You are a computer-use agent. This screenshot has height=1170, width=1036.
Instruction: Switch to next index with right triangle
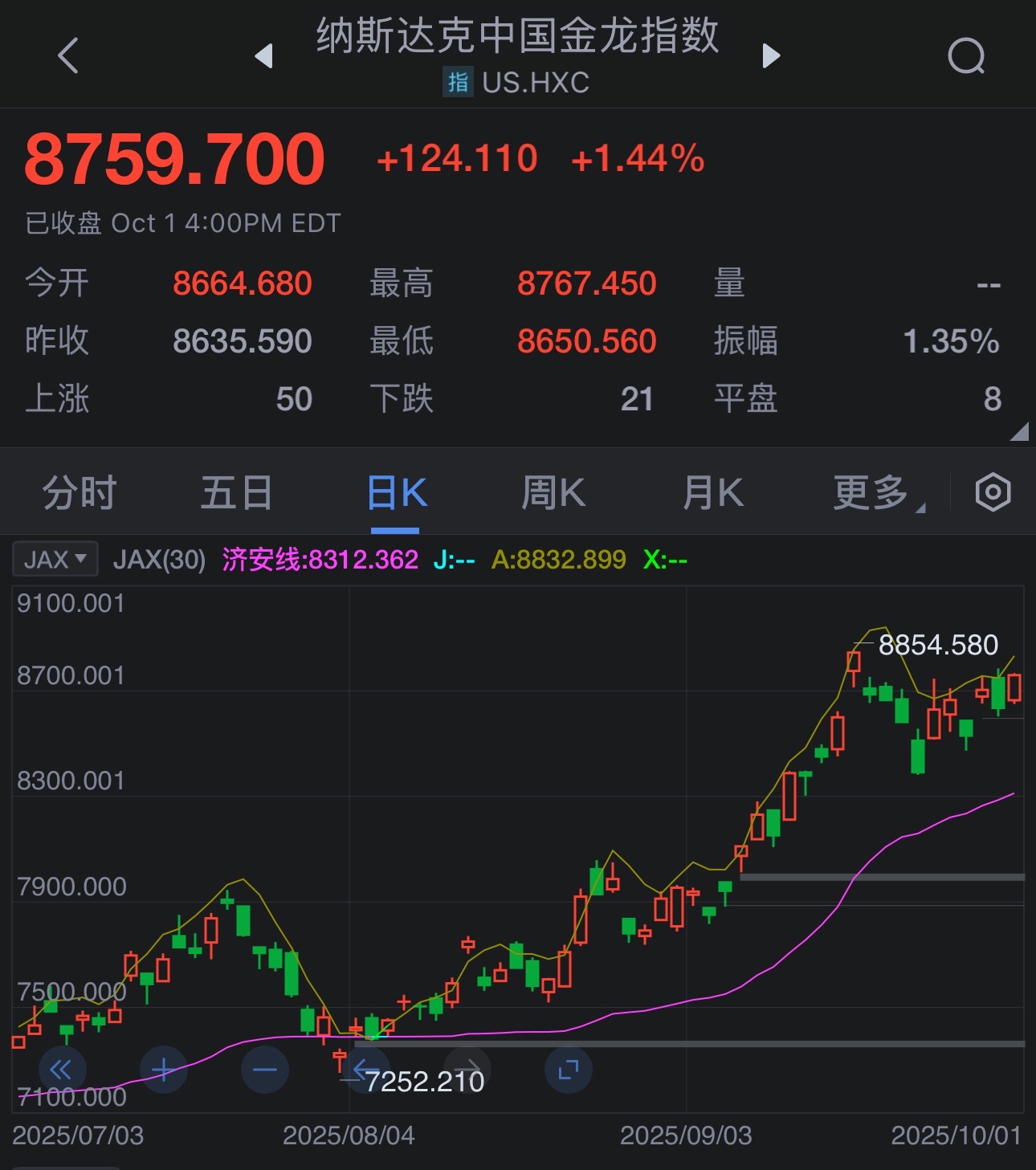coord(771,55)
